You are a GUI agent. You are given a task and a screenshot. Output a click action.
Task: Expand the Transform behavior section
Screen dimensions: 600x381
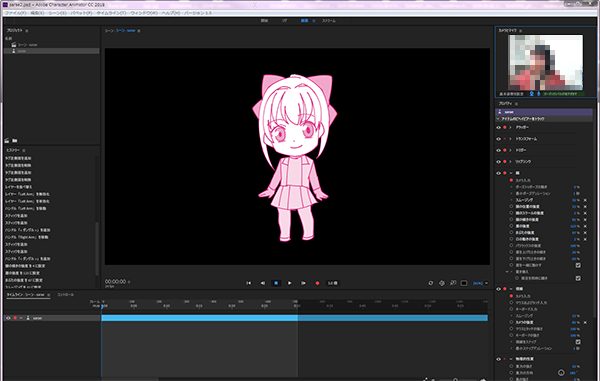(510, 139)
